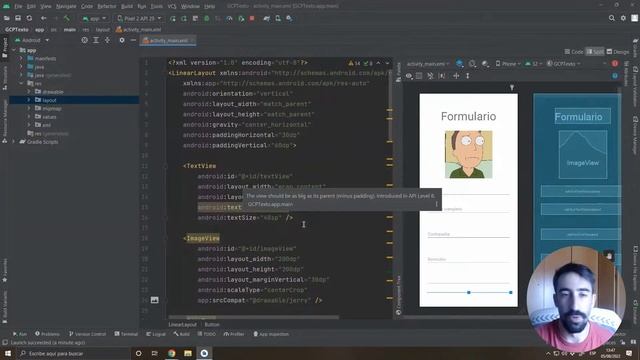The image size is (640, 360).
Task: Click the Sync/Reload toolbar icon
Action: 29,18
